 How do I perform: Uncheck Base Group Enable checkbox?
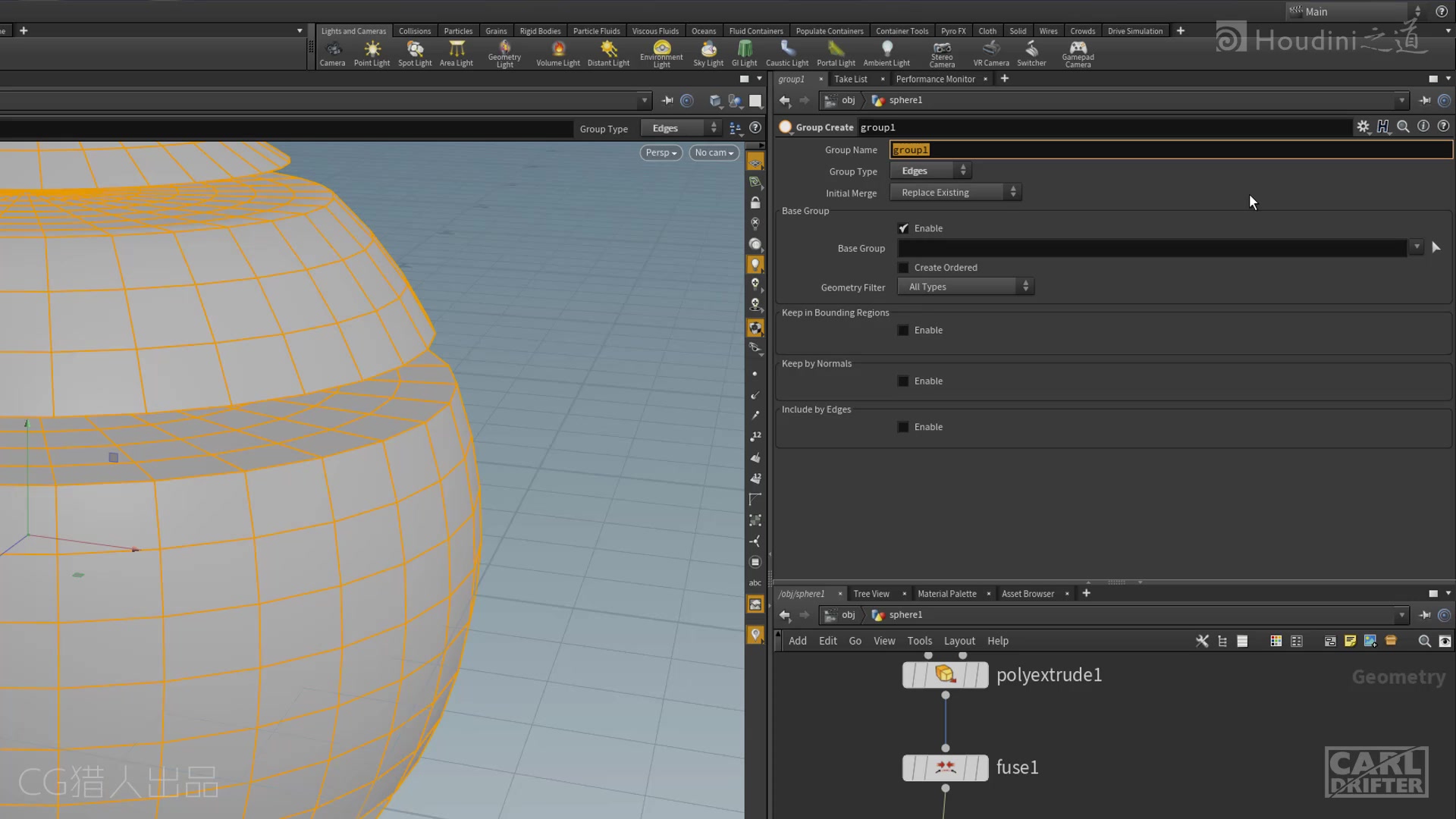903,228
